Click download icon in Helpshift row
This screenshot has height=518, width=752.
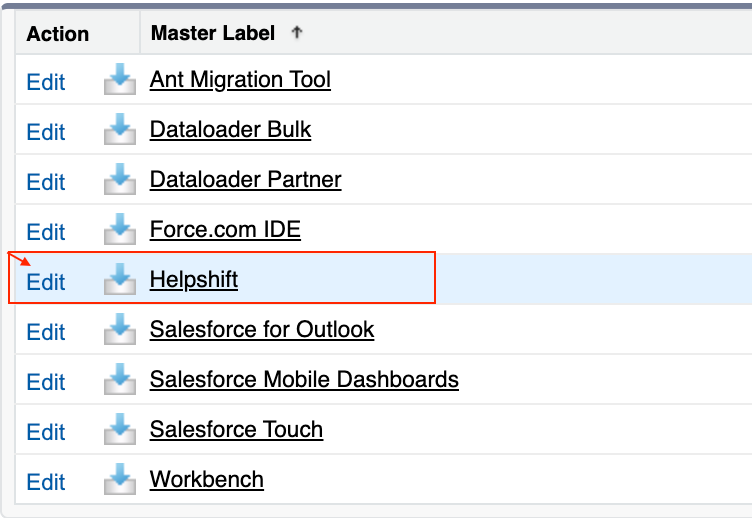click(119, 280)
